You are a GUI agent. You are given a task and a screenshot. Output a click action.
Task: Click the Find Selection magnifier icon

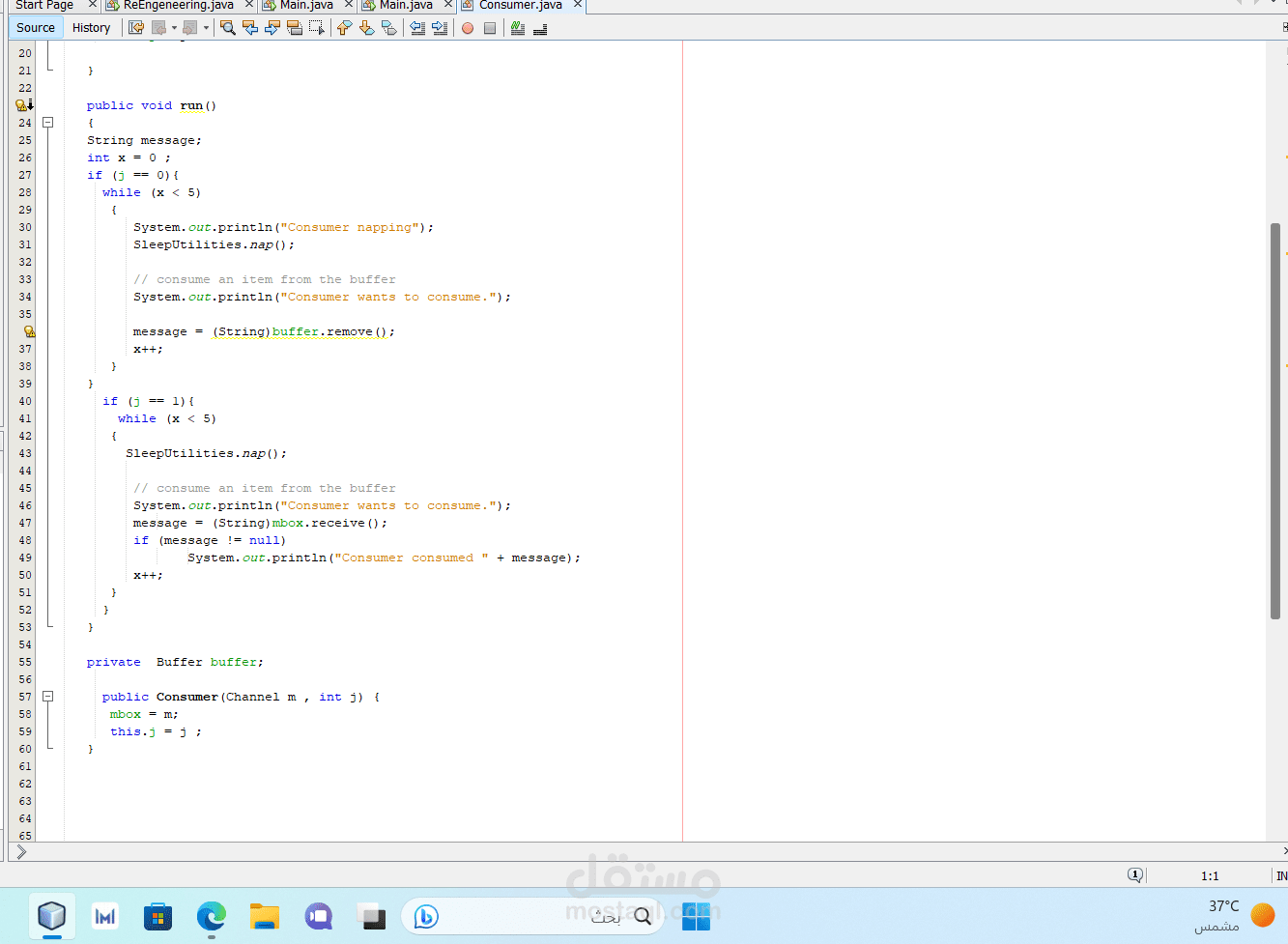click(228, 28)
